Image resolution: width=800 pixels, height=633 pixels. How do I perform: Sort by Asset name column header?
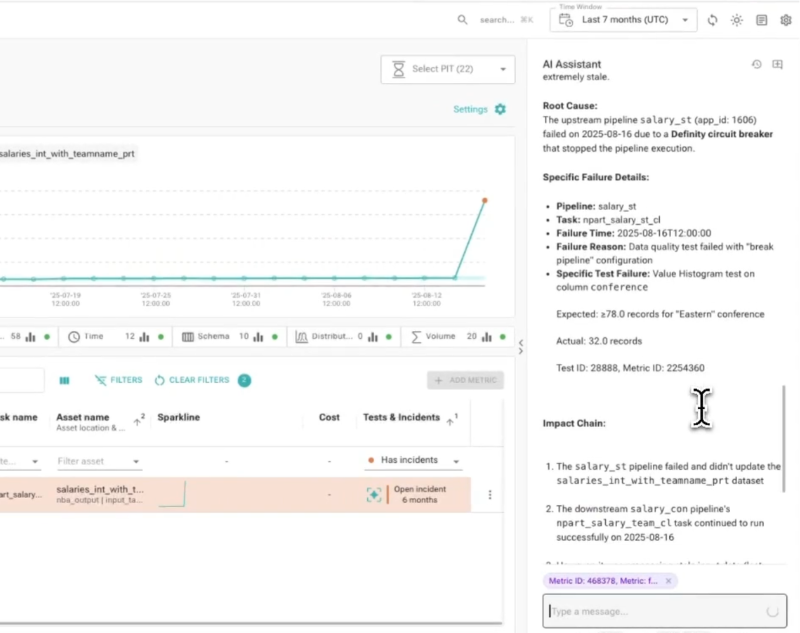coord(83,417)
